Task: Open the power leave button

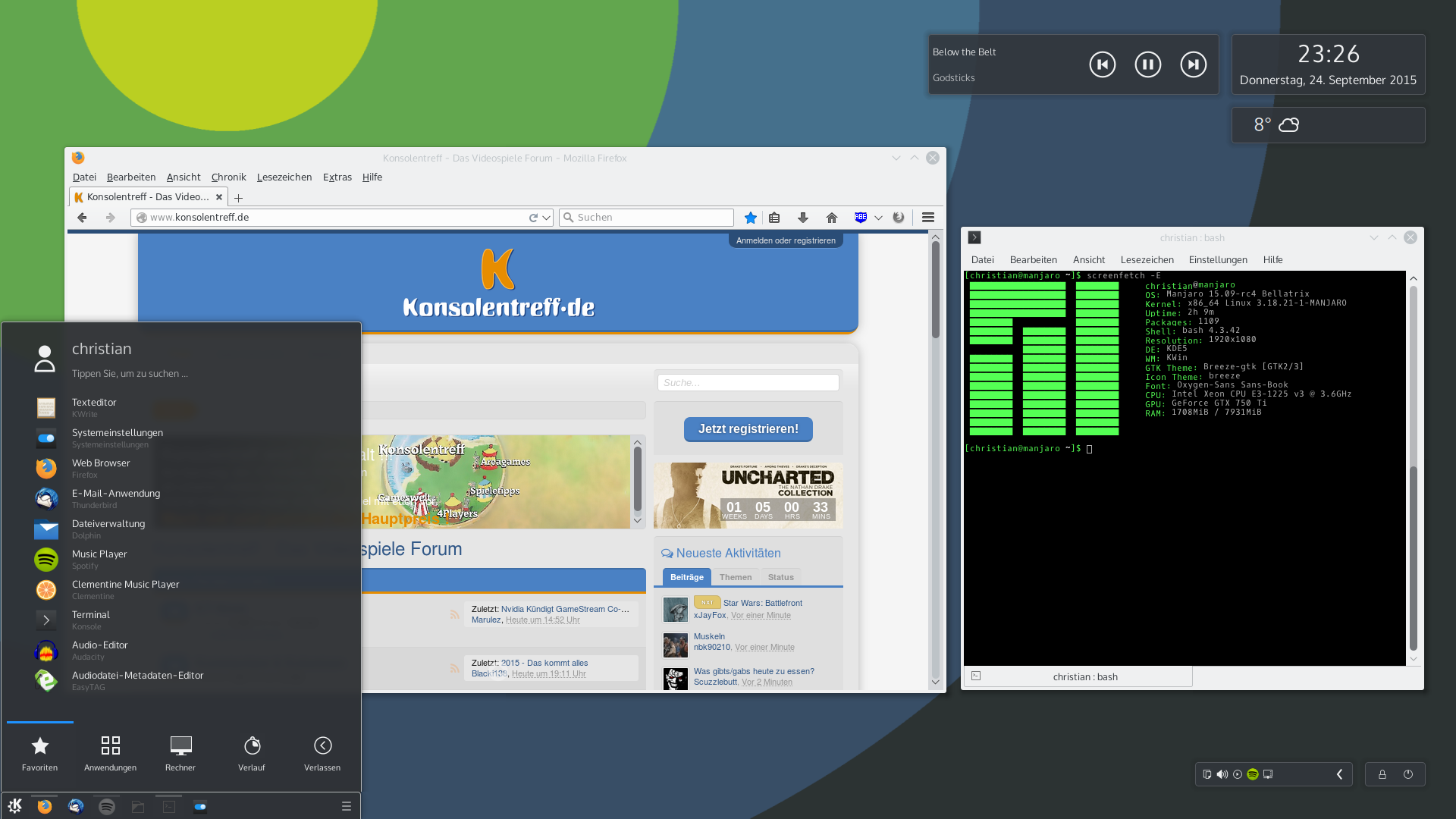Action: (x=1408, y=774)
